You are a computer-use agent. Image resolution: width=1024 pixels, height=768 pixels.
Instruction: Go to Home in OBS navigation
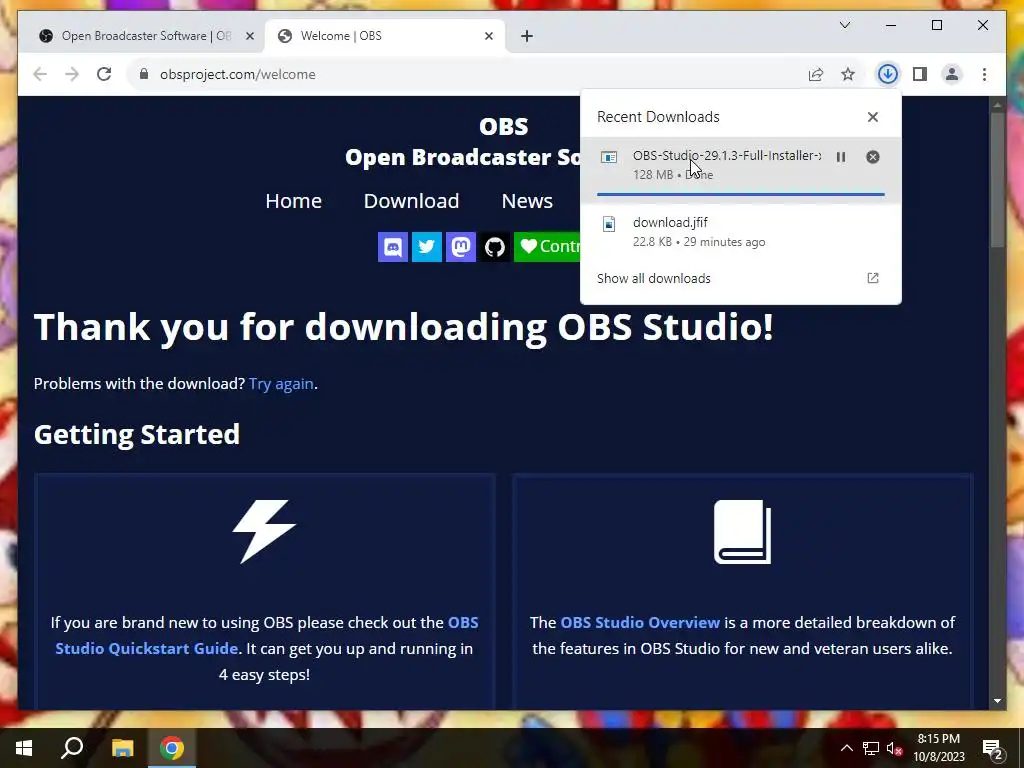(293, 200)
